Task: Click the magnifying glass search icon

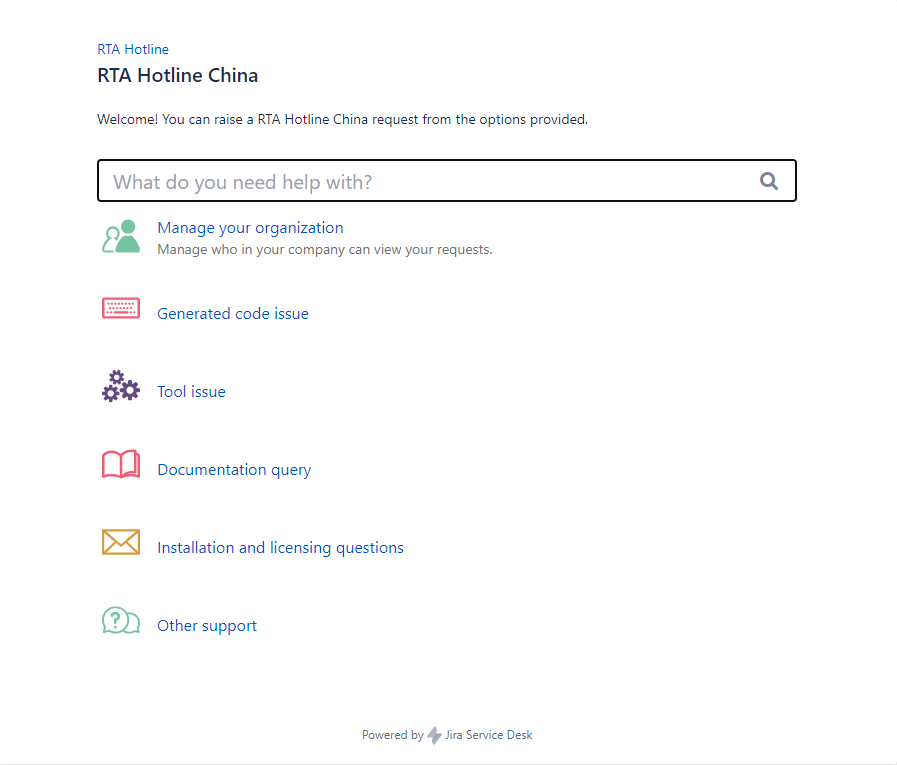Action: pyautogui.click(x=768, y=181)
